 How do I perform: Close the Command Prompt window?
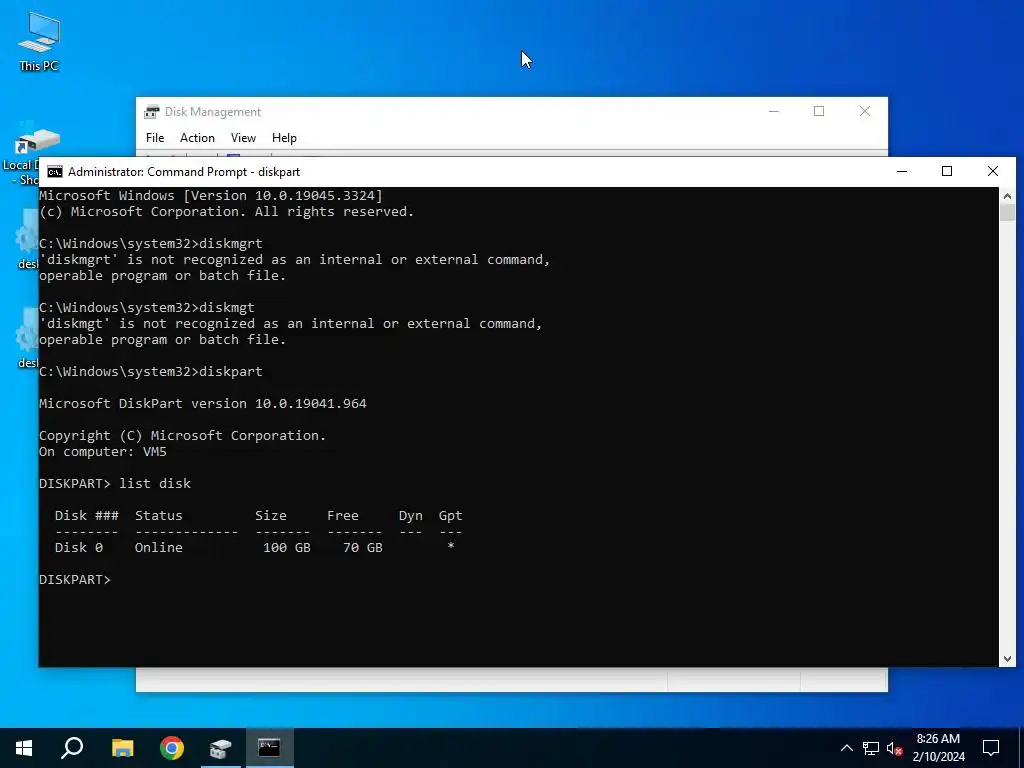pos(993,171)
